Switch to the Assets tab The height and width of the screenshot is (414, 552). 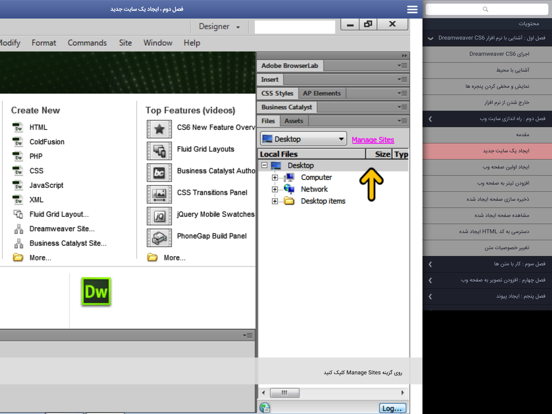[294, 121]
